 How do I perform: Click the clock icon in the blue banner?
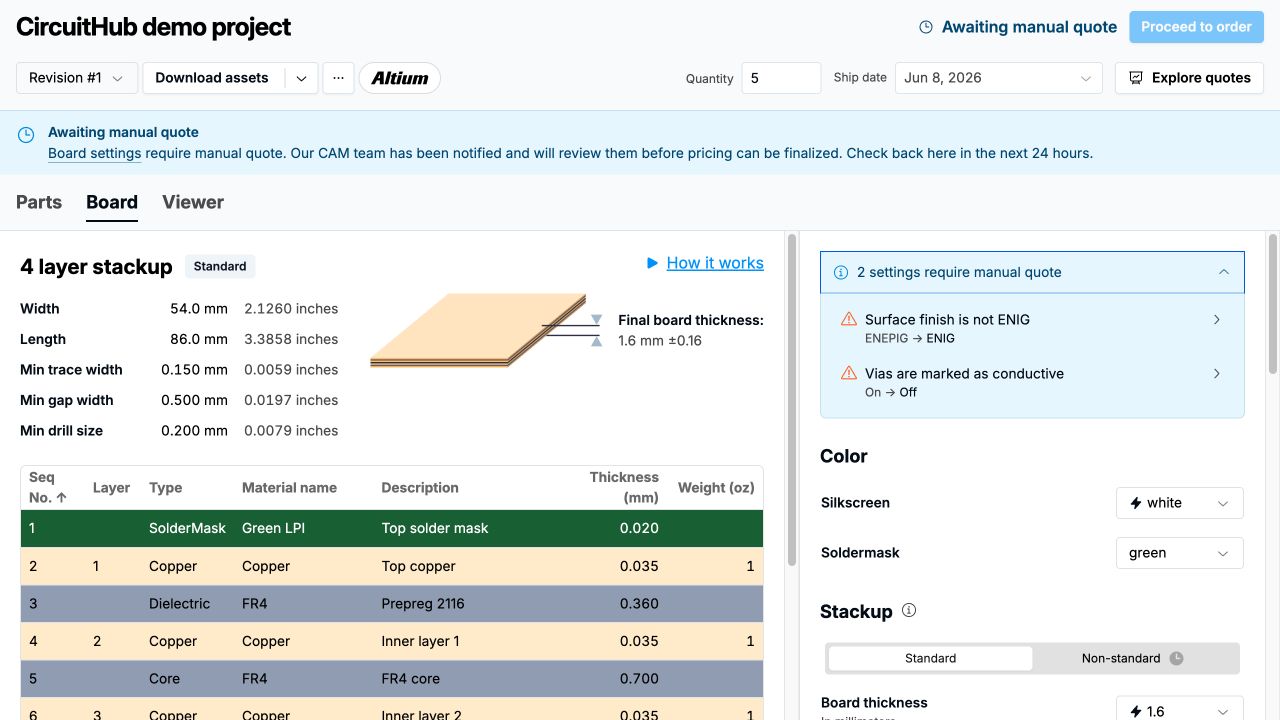[27, 134]
